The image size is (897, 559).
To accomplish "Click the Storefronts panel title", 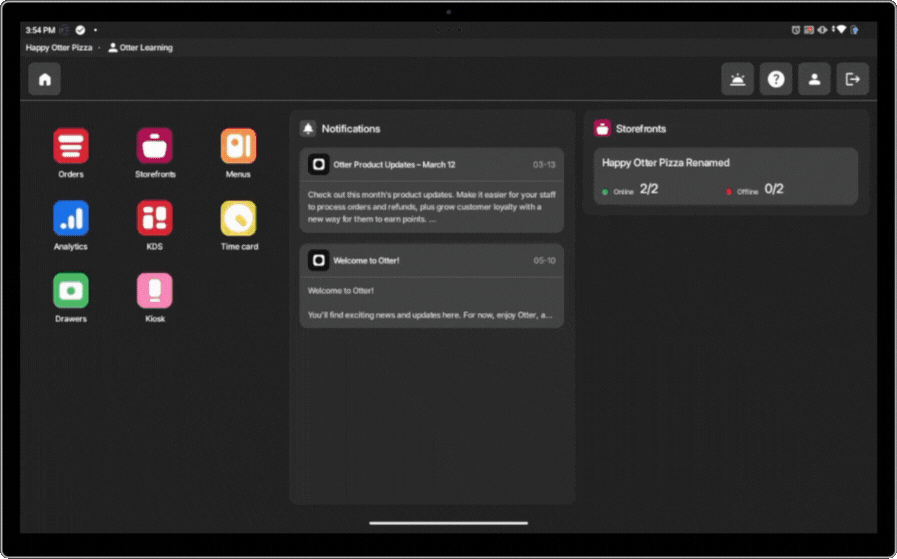I will click(x=641, y=129).
